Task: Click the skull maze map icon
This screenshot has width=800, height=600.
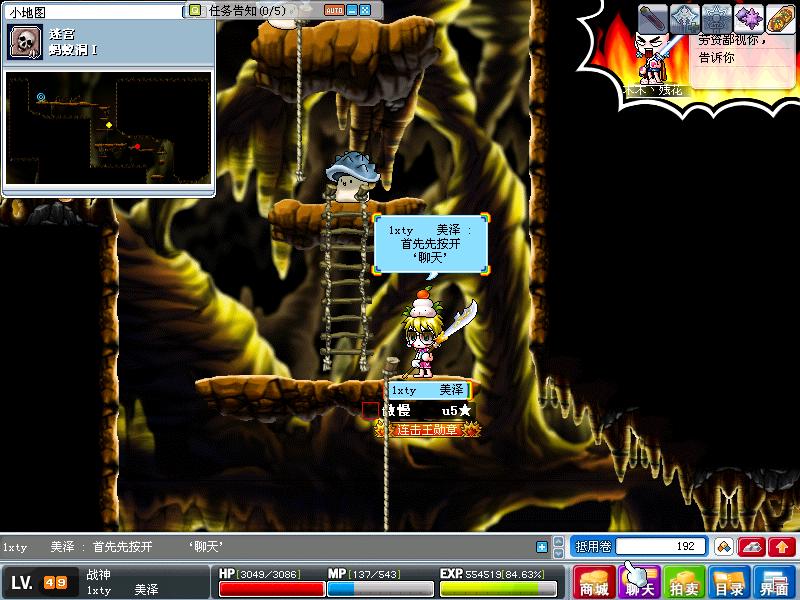Action: (x=24, y=42)
